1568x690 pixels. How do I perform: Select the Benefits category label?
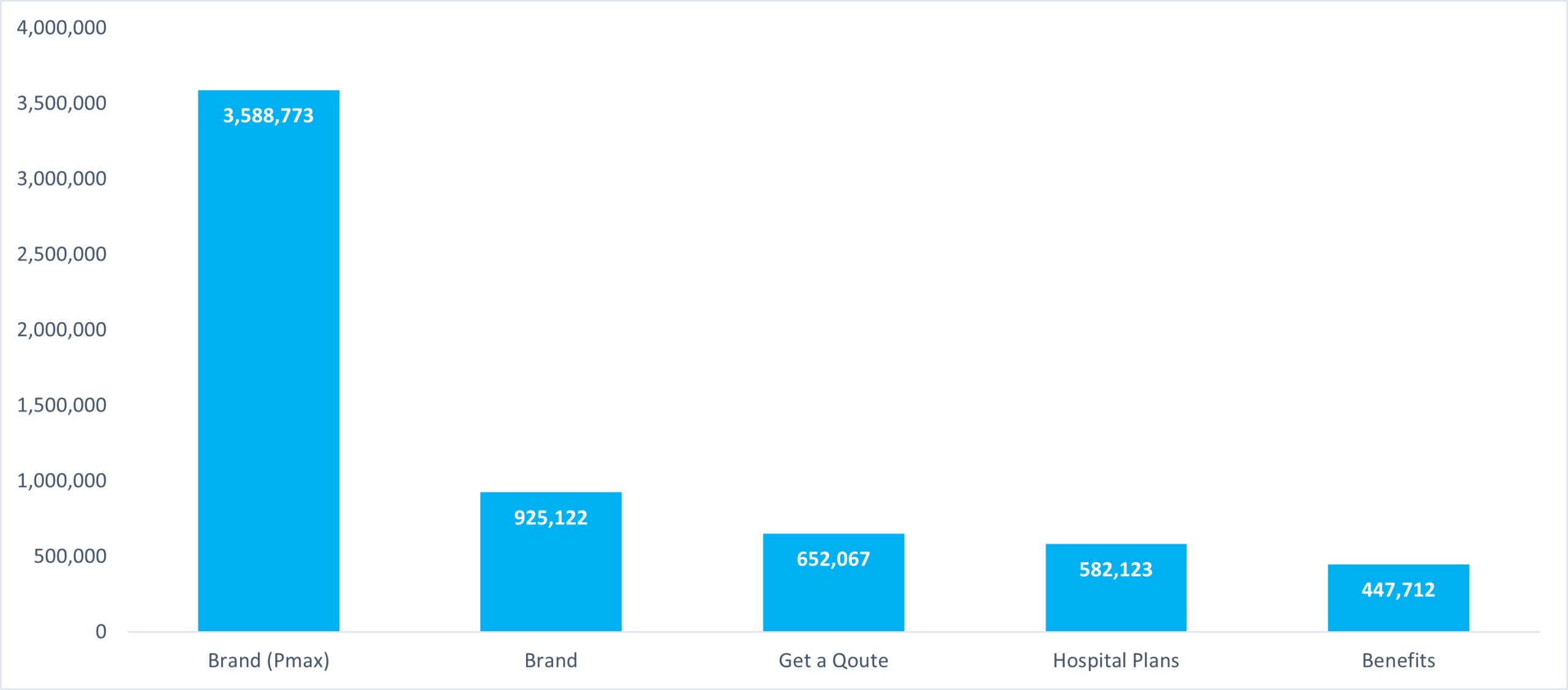1398,661
